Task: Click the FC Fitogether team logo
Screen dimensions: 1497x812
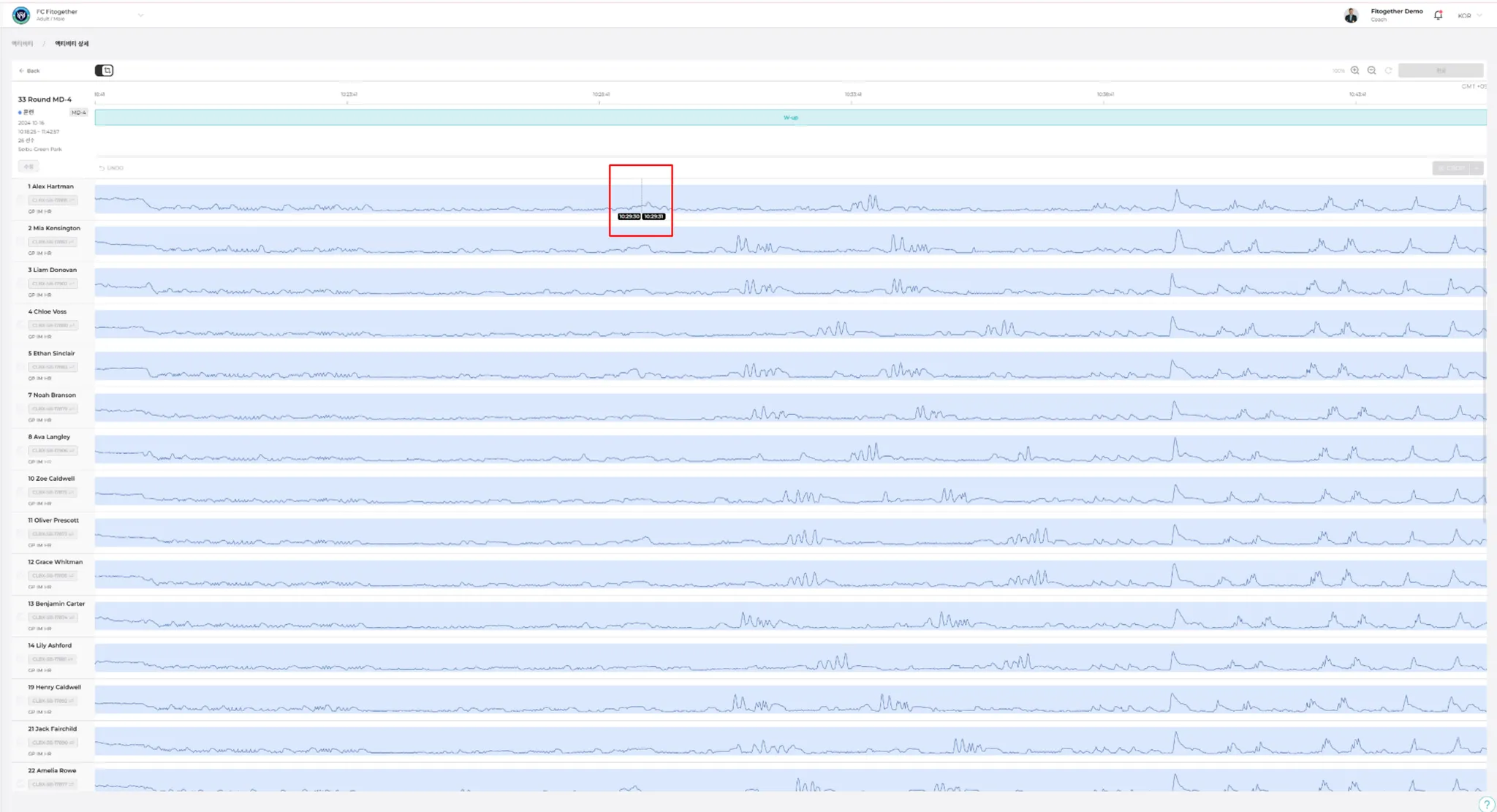Action: (x=21, y=15)
